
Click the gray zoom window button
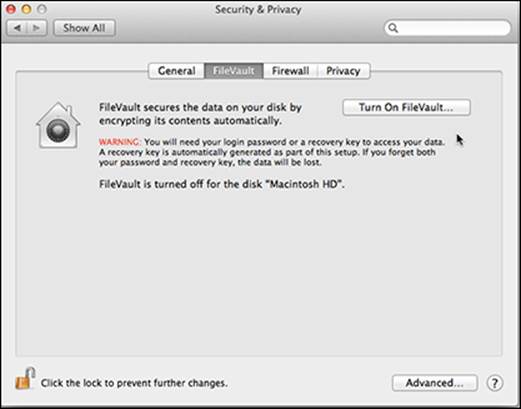tap(42, 9)
